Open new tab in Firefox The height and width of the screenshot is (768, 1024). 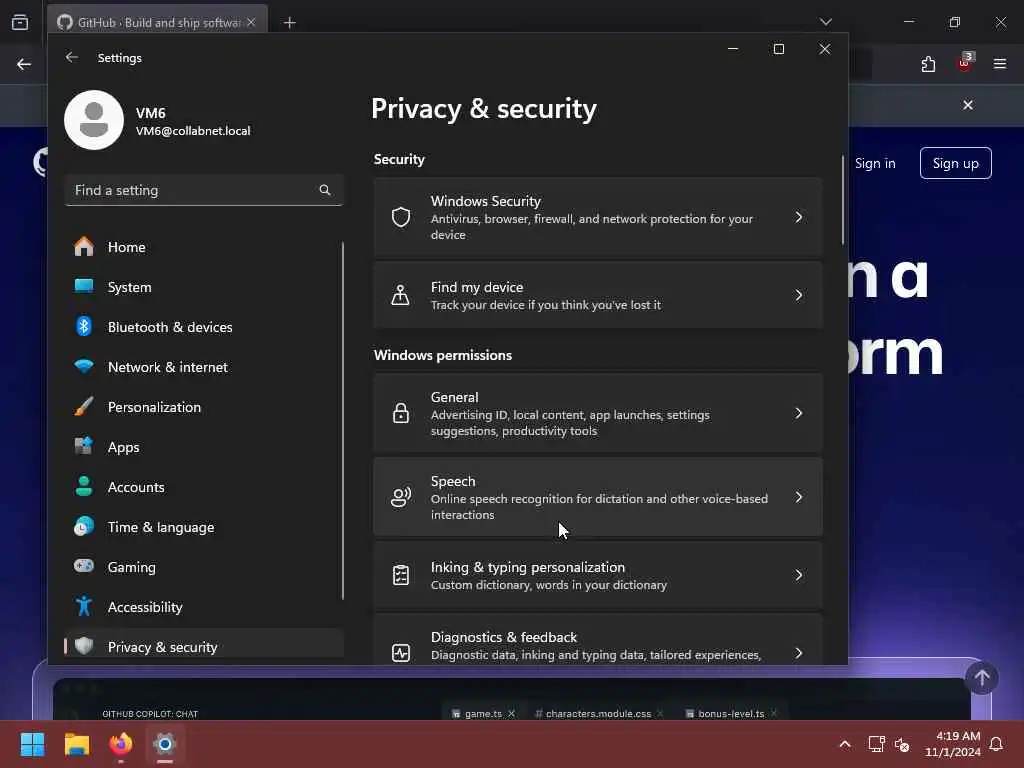pyautogui.click(x=289, y=23)
